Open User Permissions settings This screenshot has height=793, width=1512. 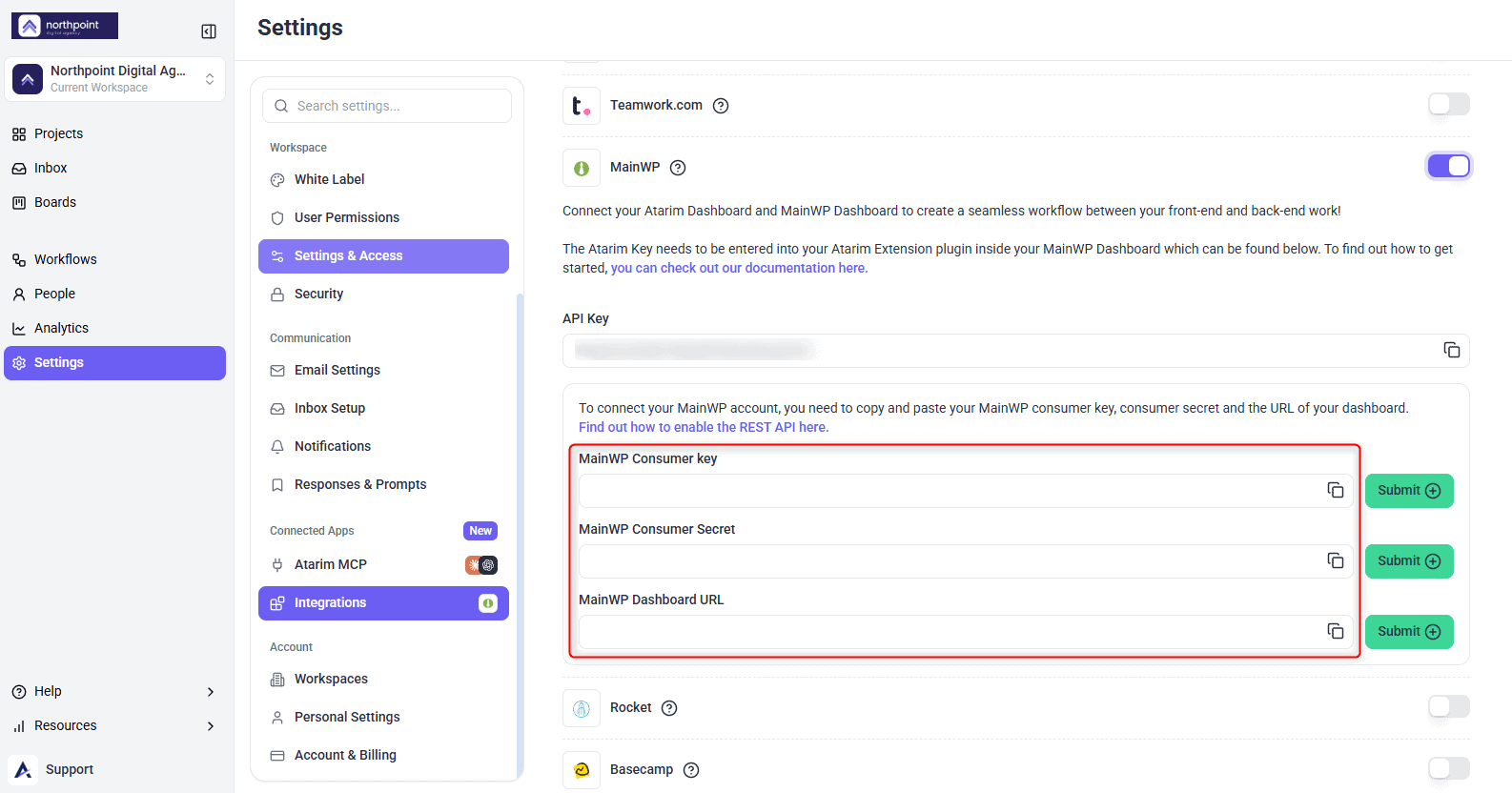point(383,218)
